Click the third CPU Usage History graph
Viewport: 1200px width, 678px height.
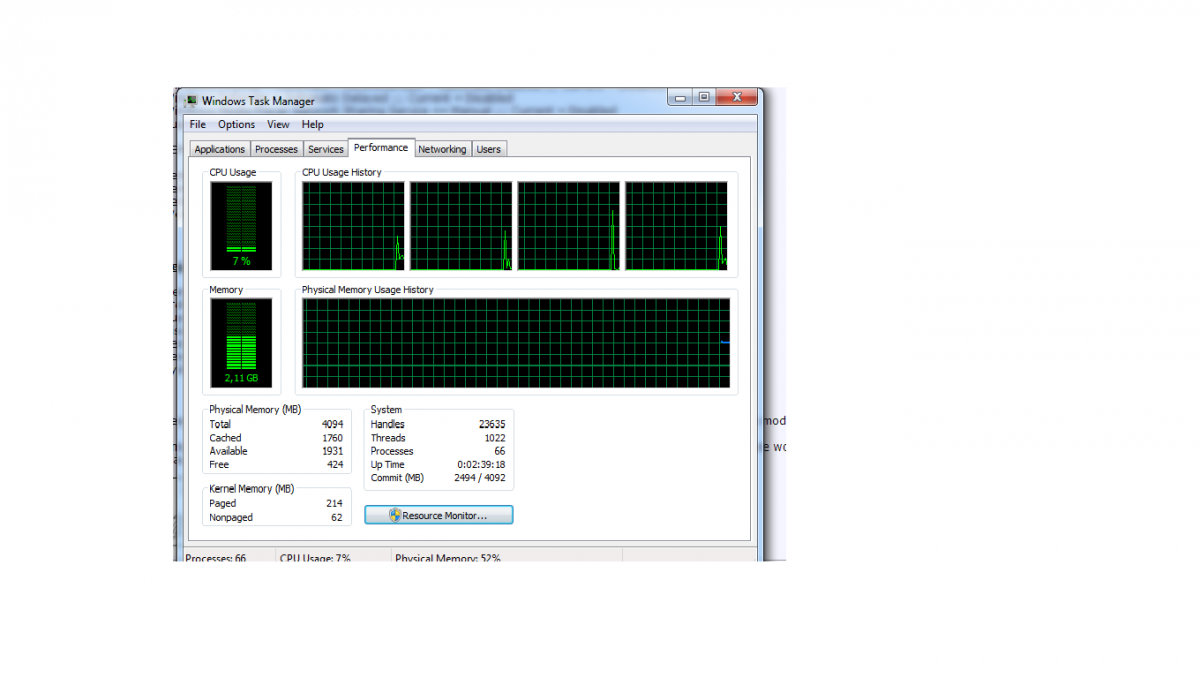[x=568, y=226]
